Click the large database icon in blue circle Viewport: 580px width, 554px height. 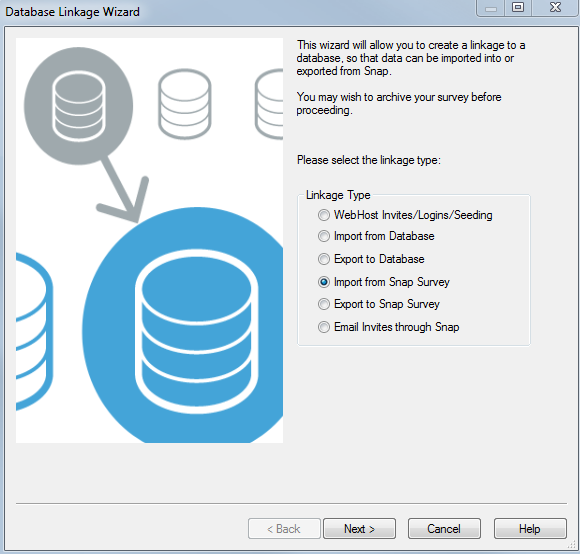pos(196,331)
